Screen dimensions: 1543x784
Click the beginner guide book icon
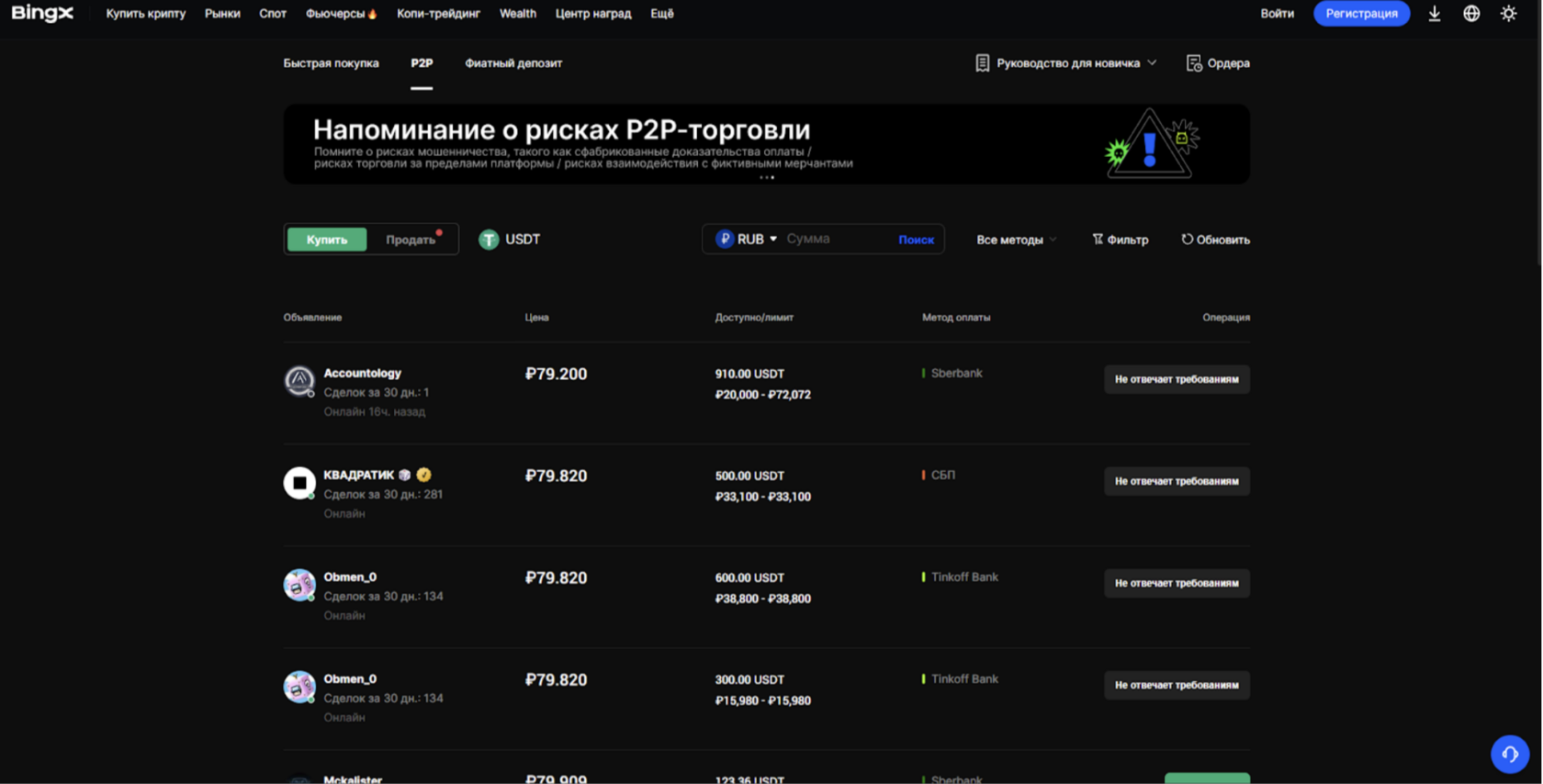[983, 63]
